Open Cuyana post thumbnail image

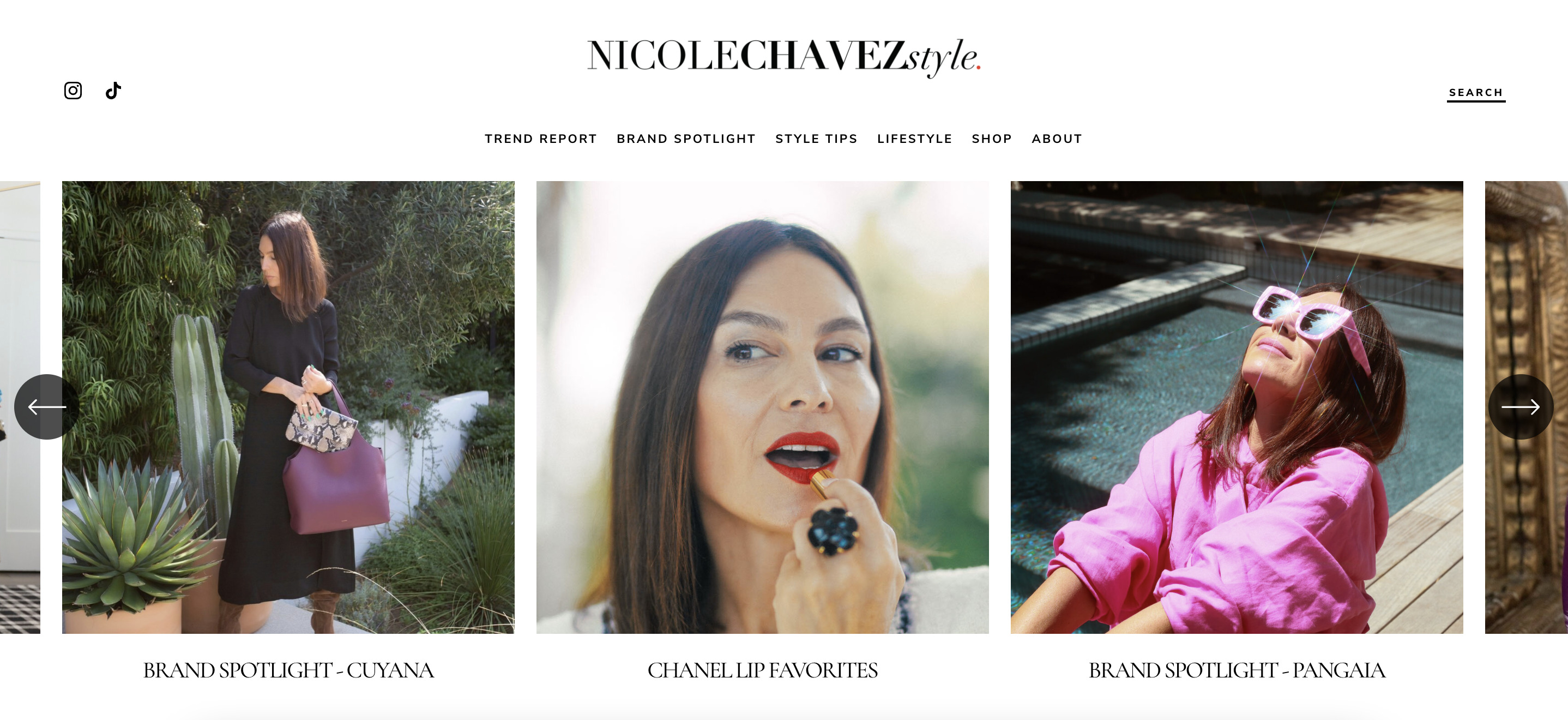click(x=288, y=407)
